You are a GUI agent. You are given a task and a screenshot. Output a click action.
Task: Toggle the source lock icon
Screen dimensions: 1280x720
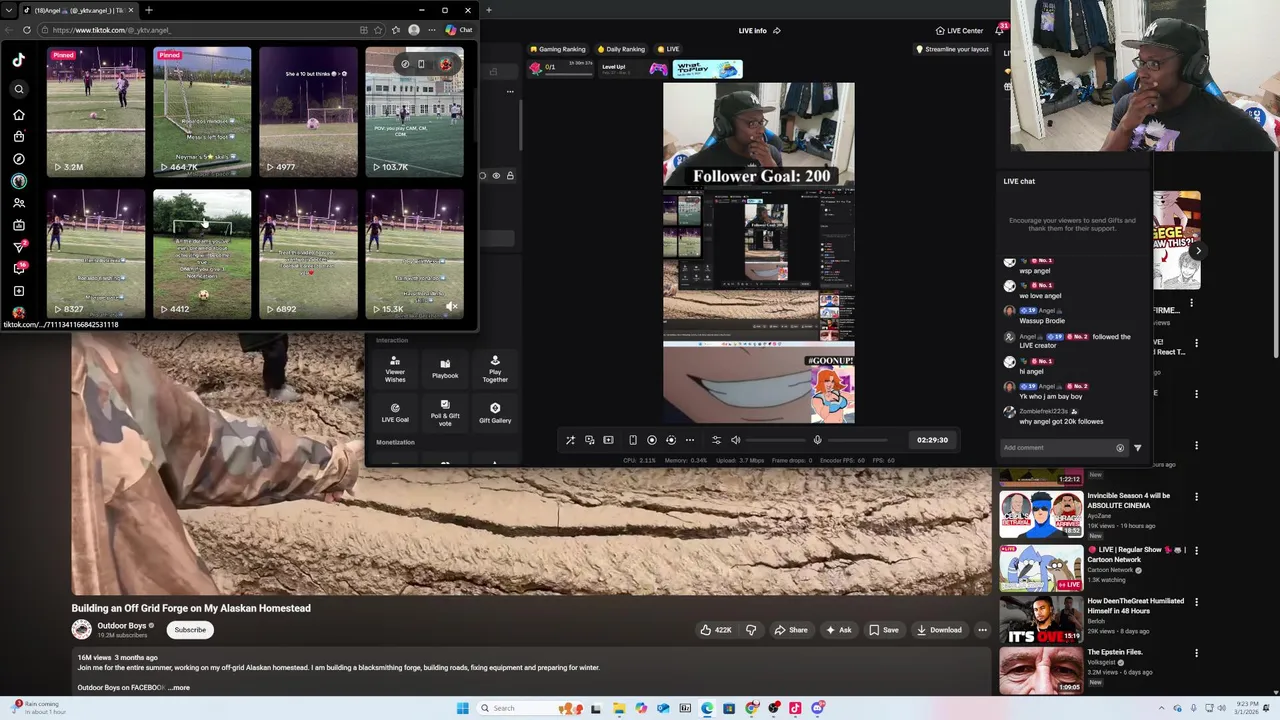coord(510,176)
